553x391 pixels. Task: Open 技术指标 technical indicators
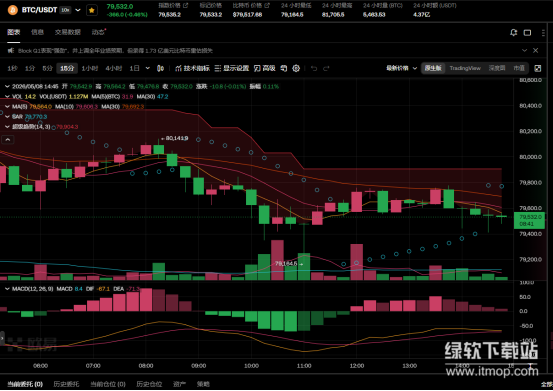coord(192,68)
